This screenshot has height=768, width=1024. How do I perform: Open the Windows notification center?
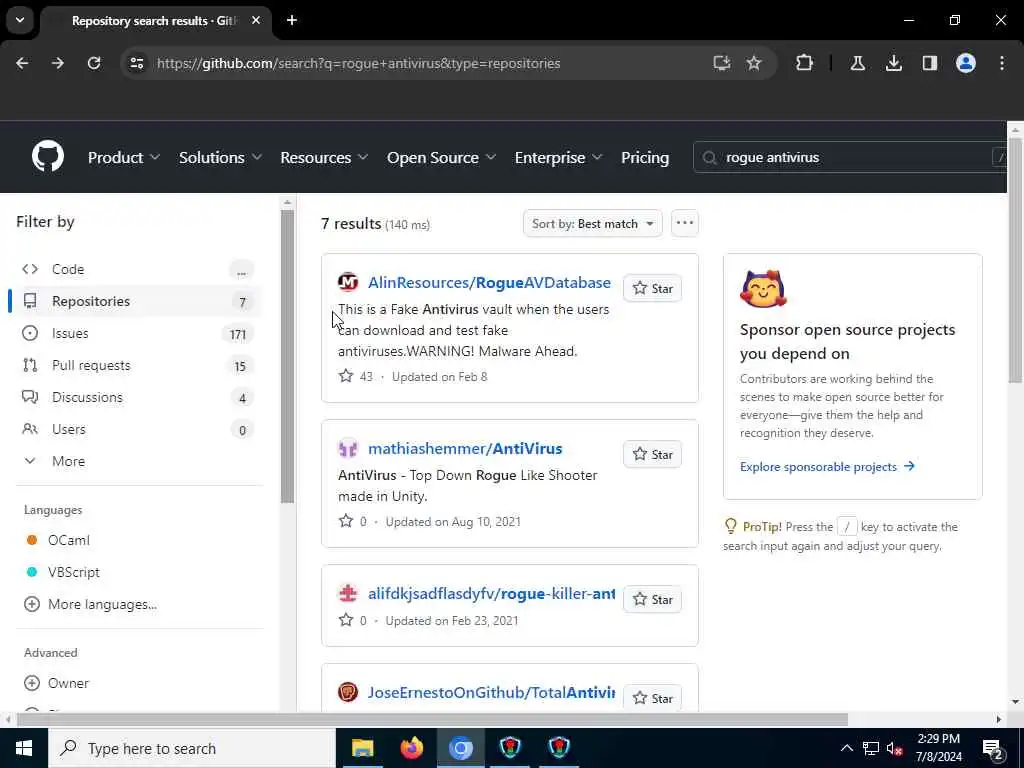[992, 748]
